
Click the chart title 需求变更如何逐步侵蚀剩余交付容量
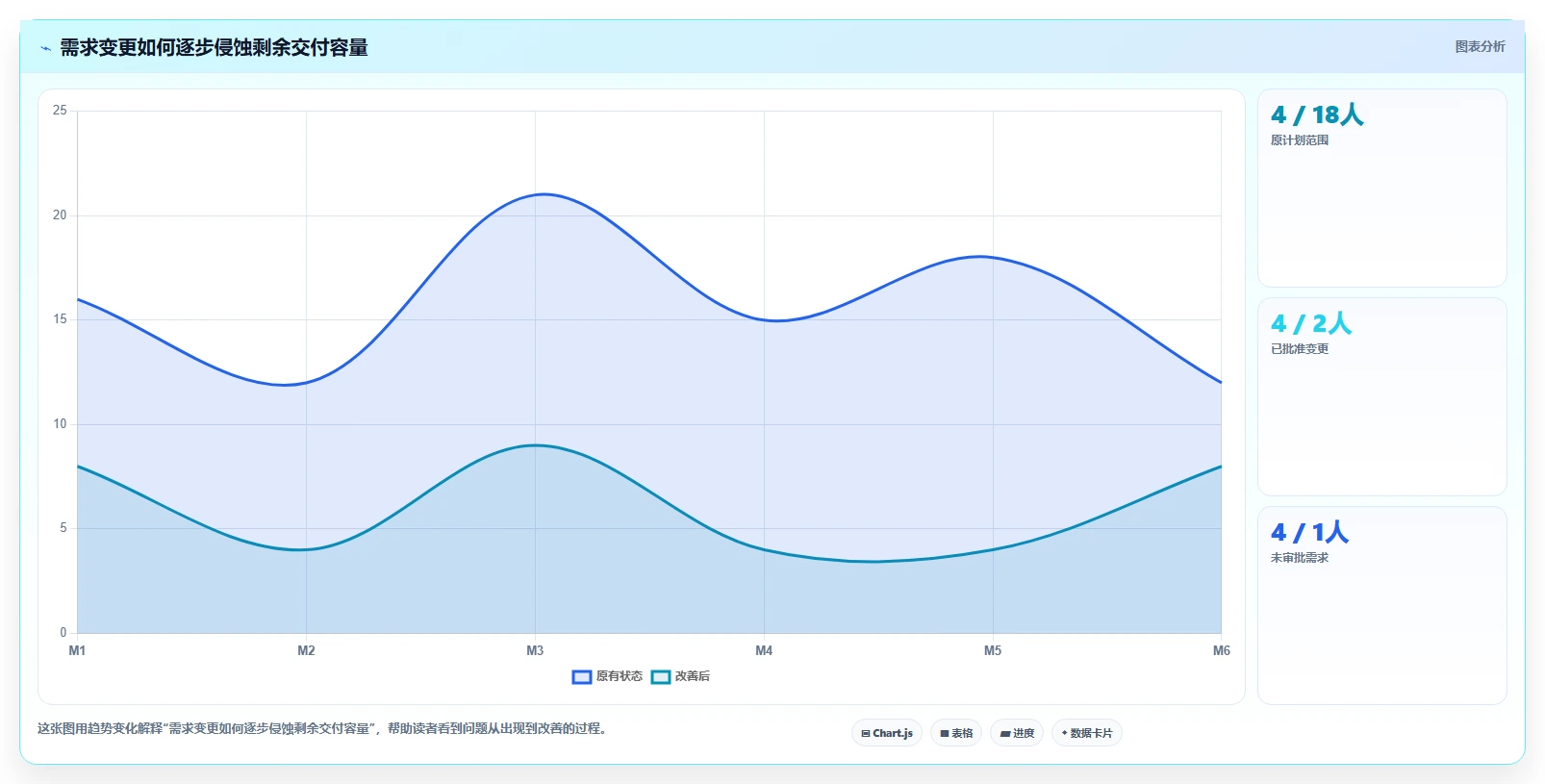(214, 48)
